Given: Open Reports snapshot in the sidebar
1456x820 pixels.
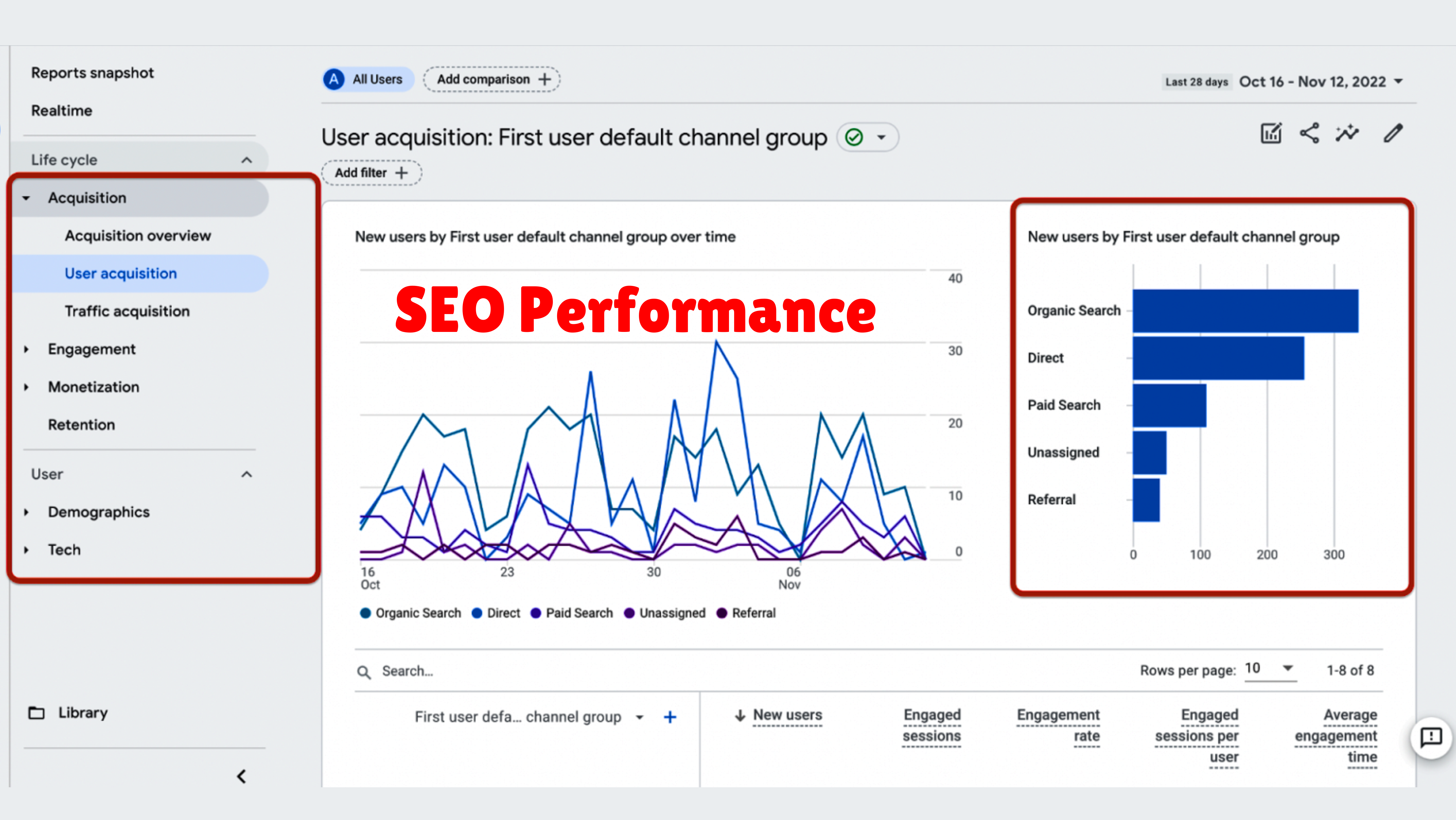Looking at the screenshot, I should (92, 73).
